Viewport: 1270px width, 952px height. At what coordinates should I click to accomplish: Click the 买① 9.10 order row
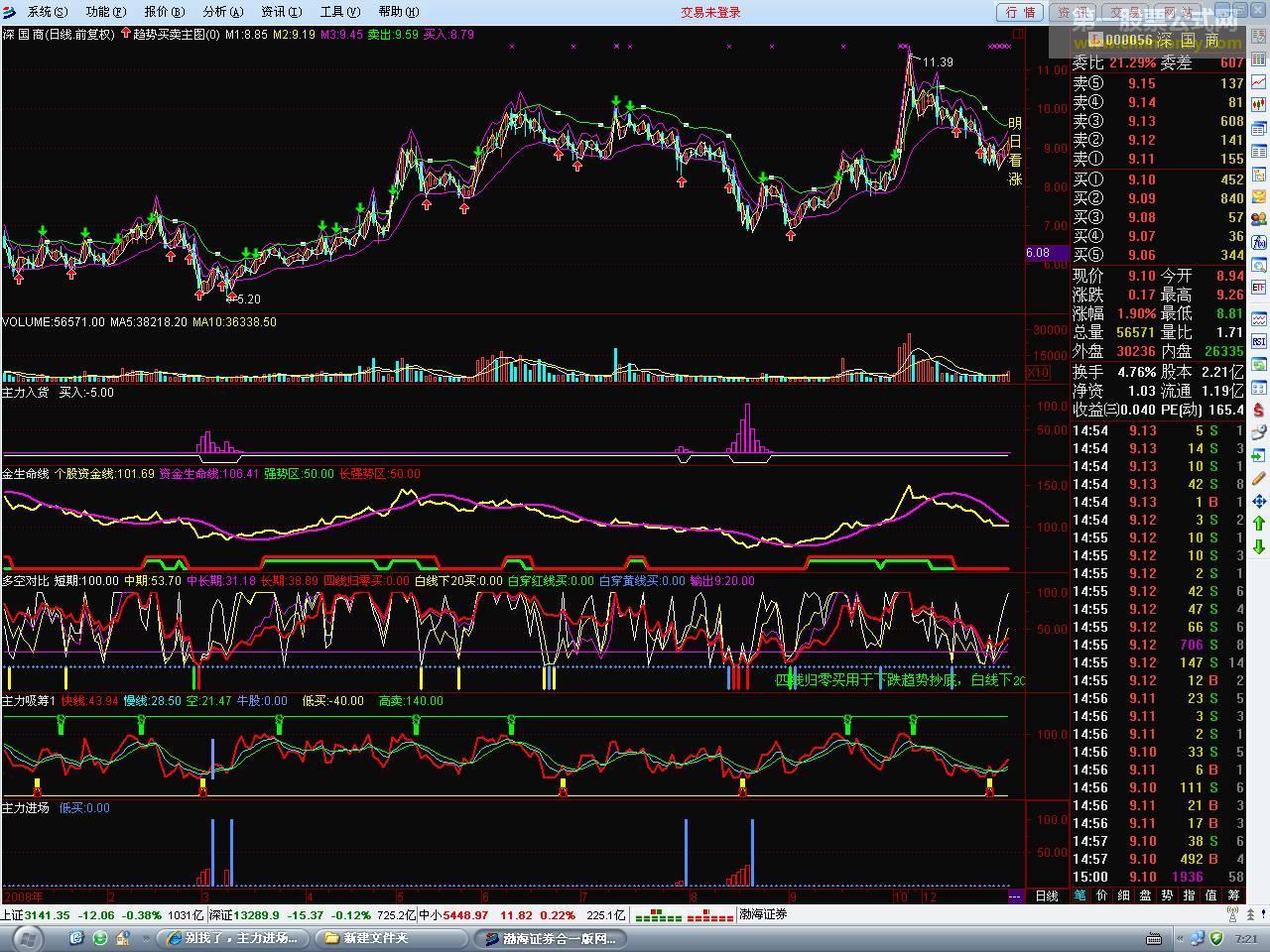tap(1158, 179)
